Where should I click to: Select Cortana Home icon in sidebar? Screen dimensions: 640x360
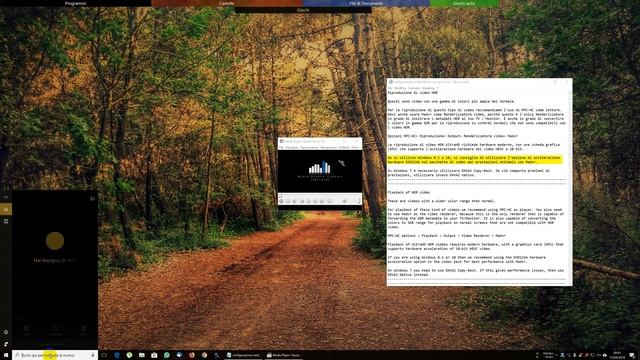6,209
